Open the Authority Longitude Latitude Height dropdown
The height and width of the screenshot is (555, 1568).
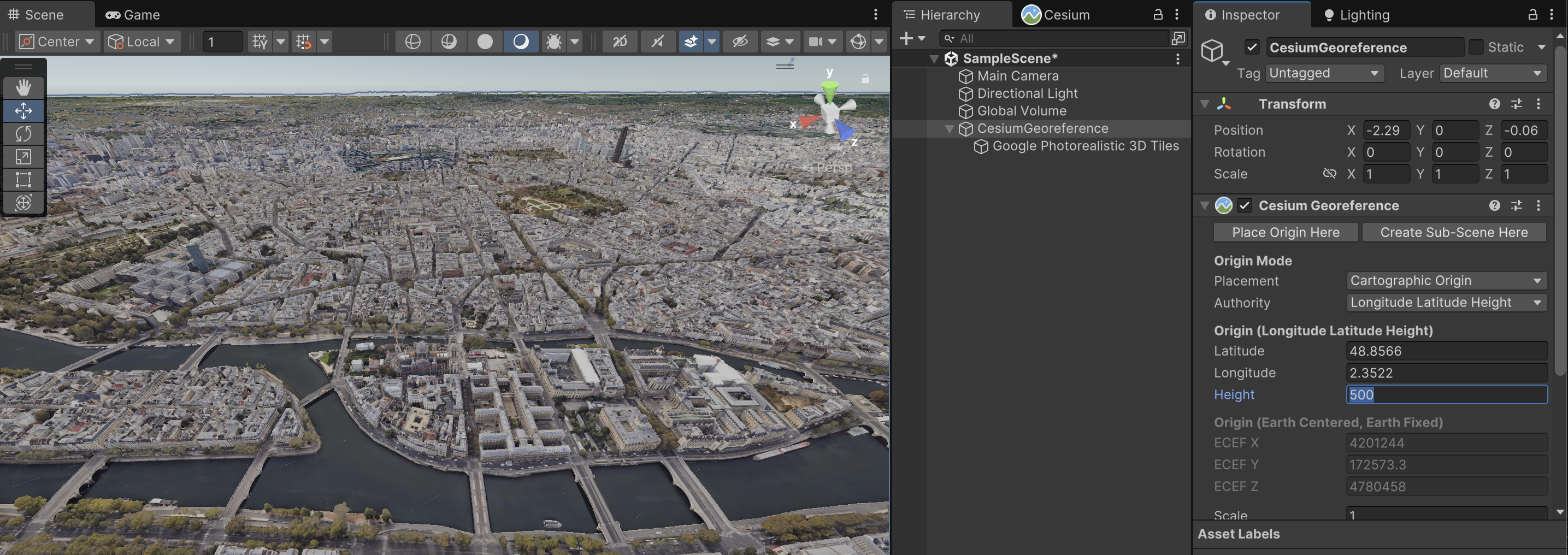pos(1446,303)
